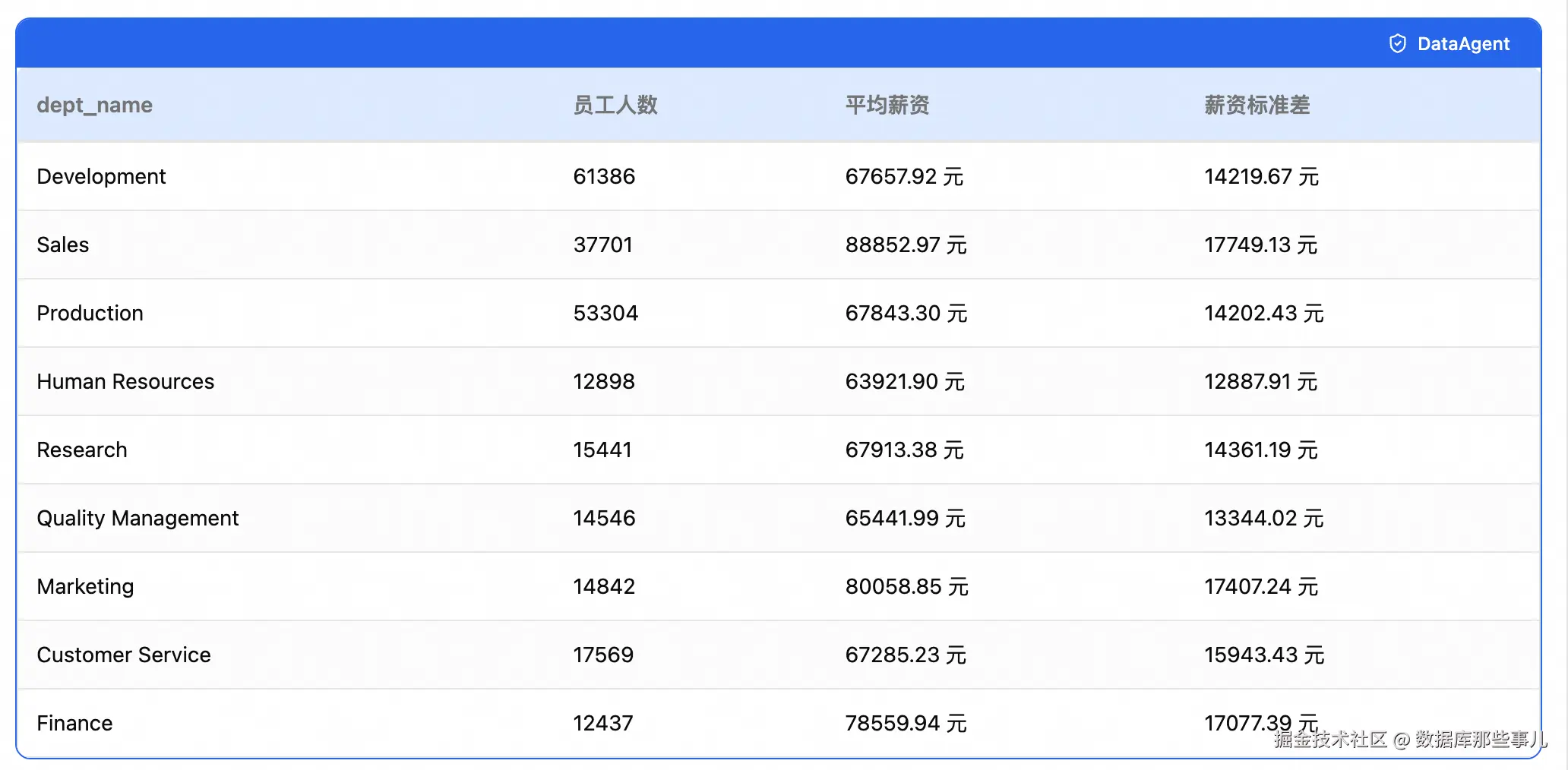The image size is (1568, 770).
Task: Select Sales average salary 88852.97 元
Action: [906, 245]
